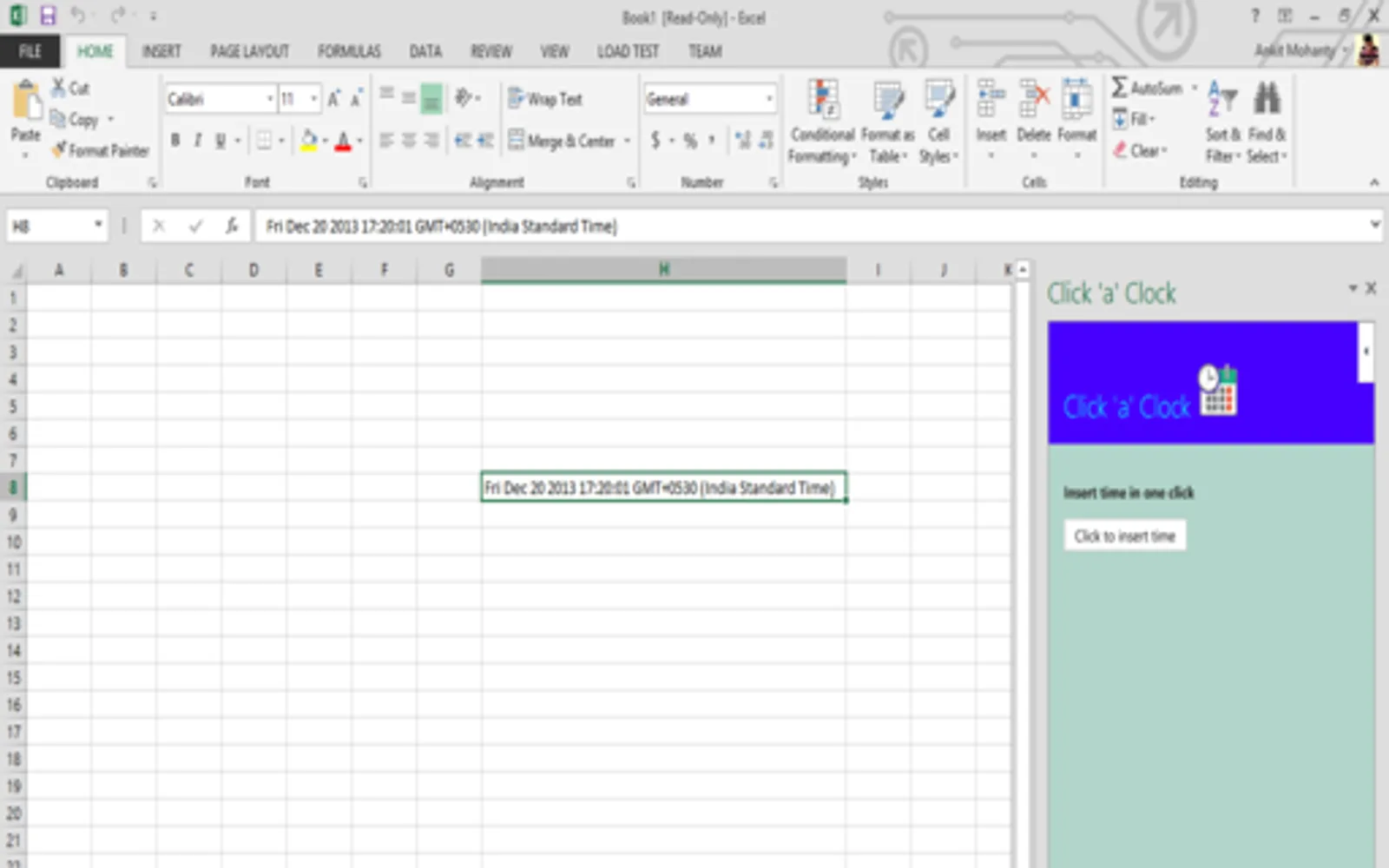Image resolution: width=1389 pixels, height=868 pixels.
Task: Open the Name Box dropdown arrow
Action: [98, 226]
